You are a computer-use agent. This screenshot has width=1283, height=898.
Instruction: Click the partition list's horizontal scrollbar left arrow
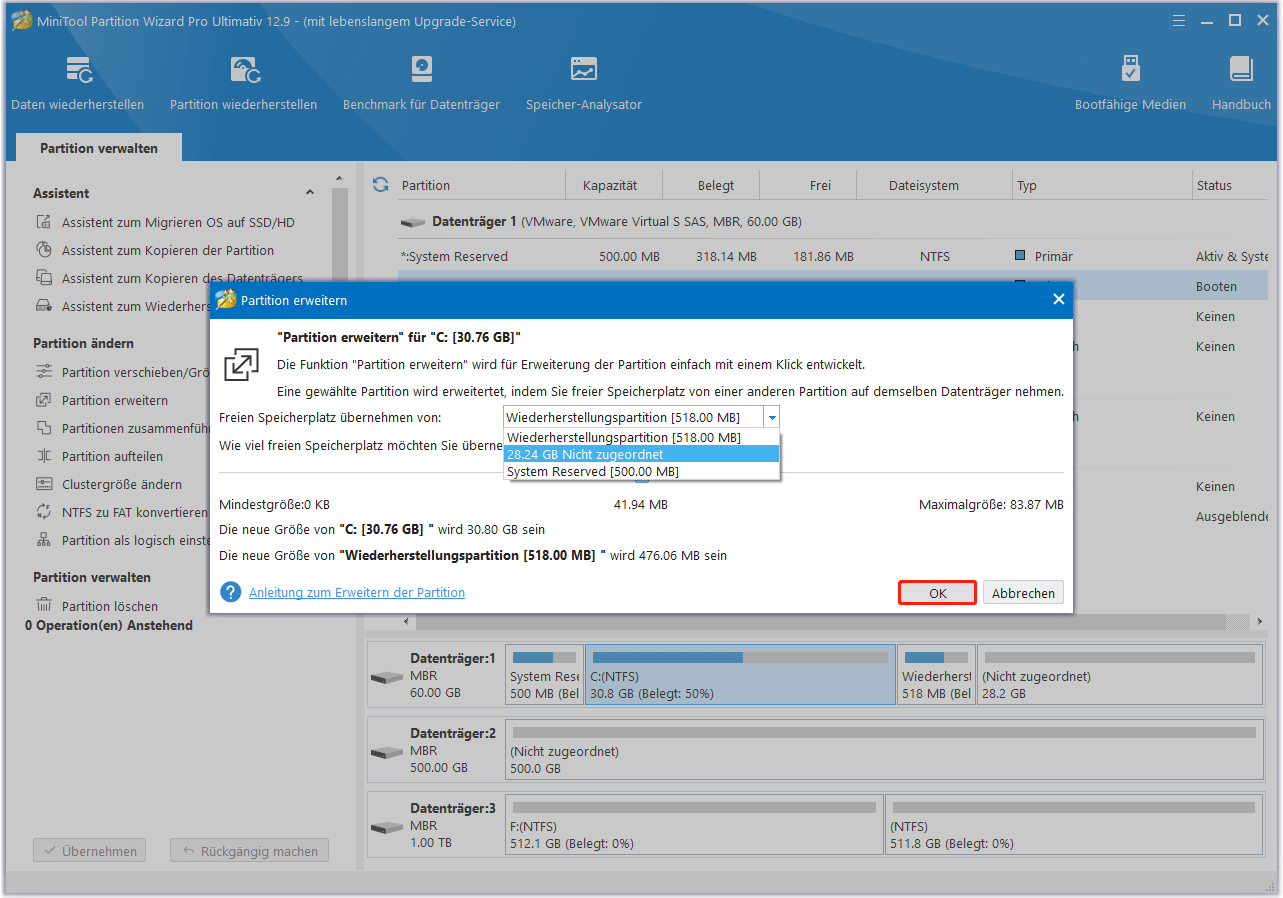pyautogui.click(x=406, y=622)
